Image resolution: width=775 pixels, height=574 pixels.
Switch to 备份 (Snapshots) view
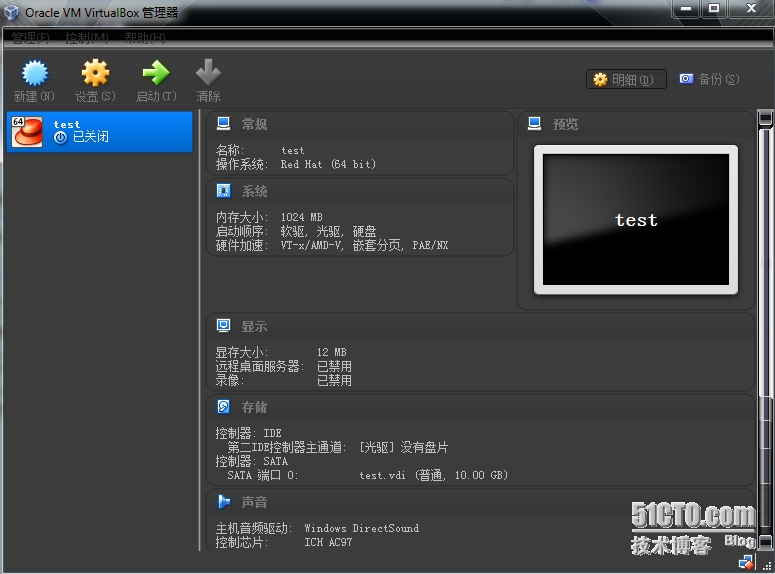coord(709,79)
